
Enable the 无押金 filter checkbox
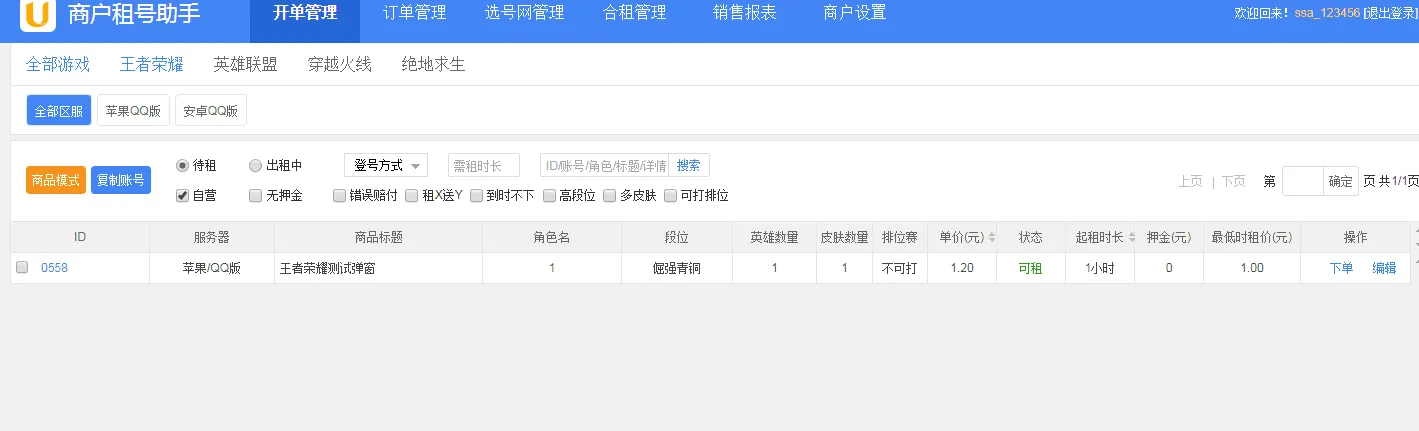click(255, 196)
